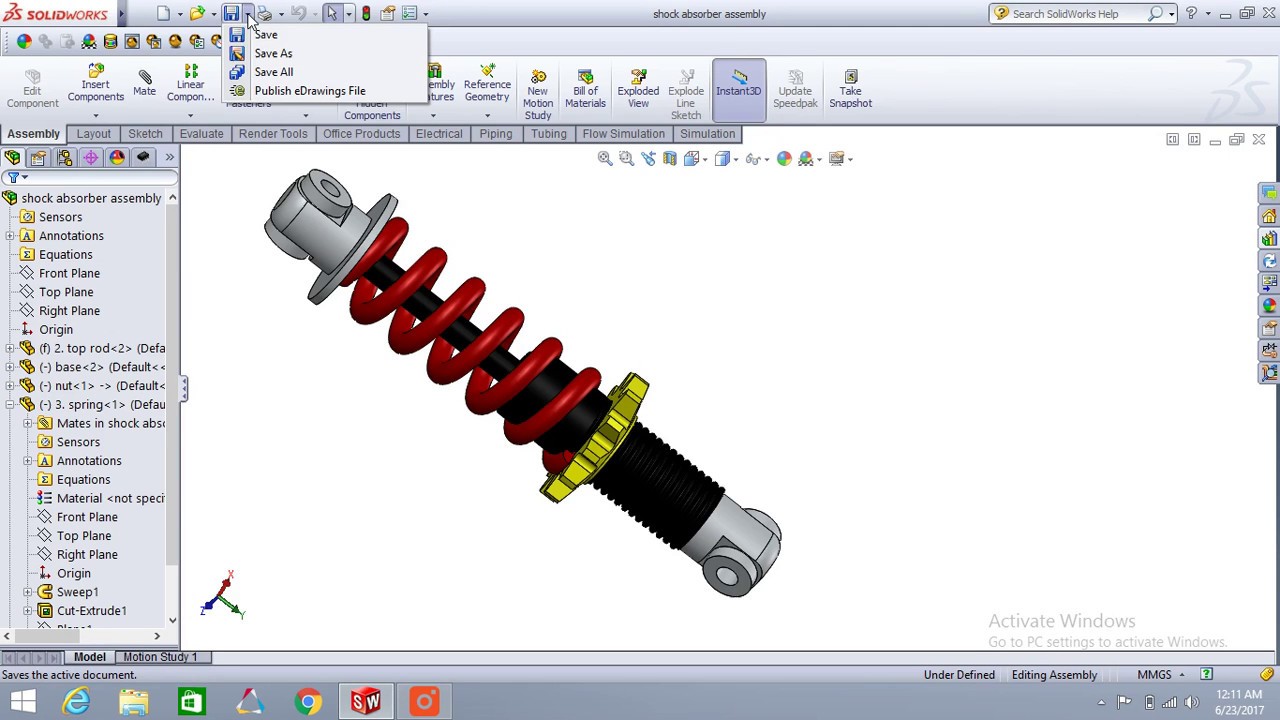Open the File Properties icon in top toolbar
The width and height of the screenshot is (1280, 720).
point(387,13)
